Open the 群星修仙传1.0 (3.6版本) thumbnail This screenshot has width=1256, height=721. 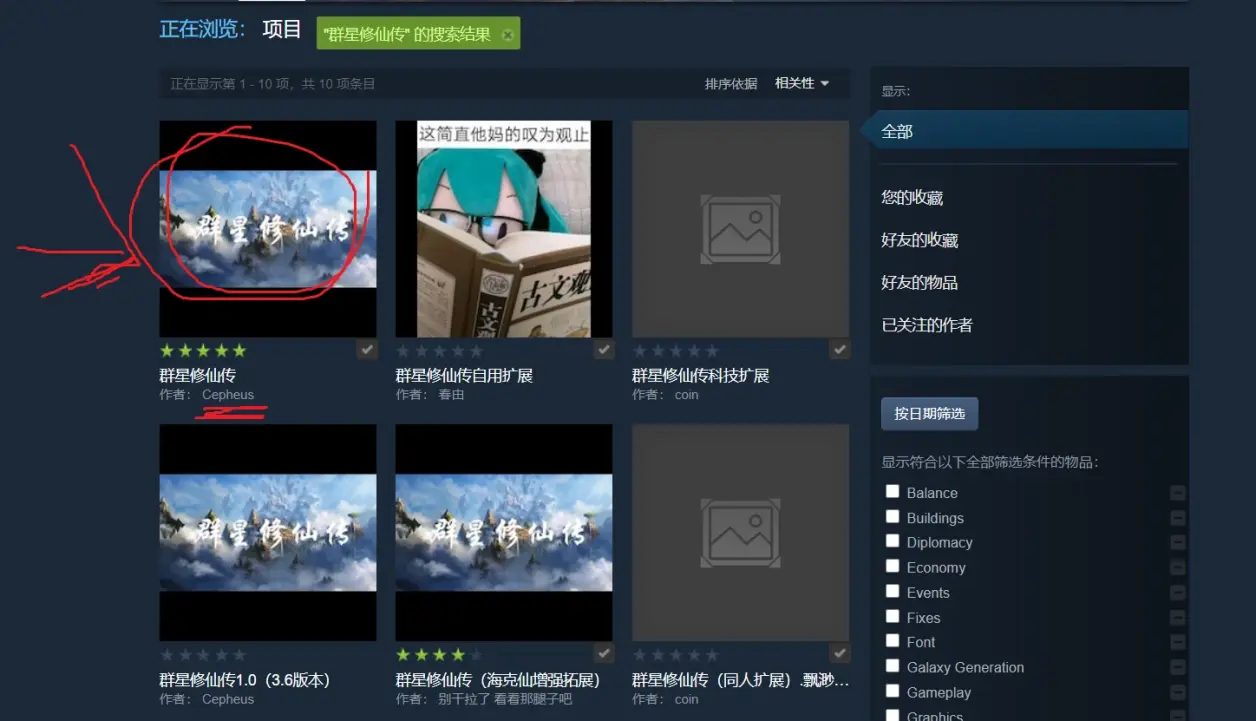pos(268,532)
